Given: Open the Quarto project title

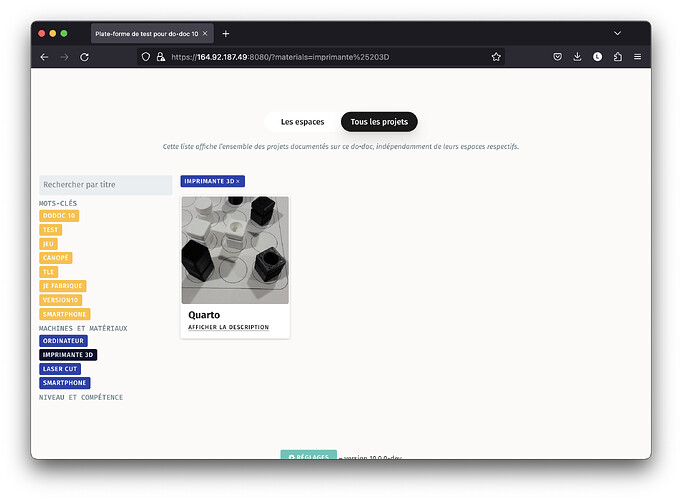Looking at the screenshot, I should [x=204, y=315].
